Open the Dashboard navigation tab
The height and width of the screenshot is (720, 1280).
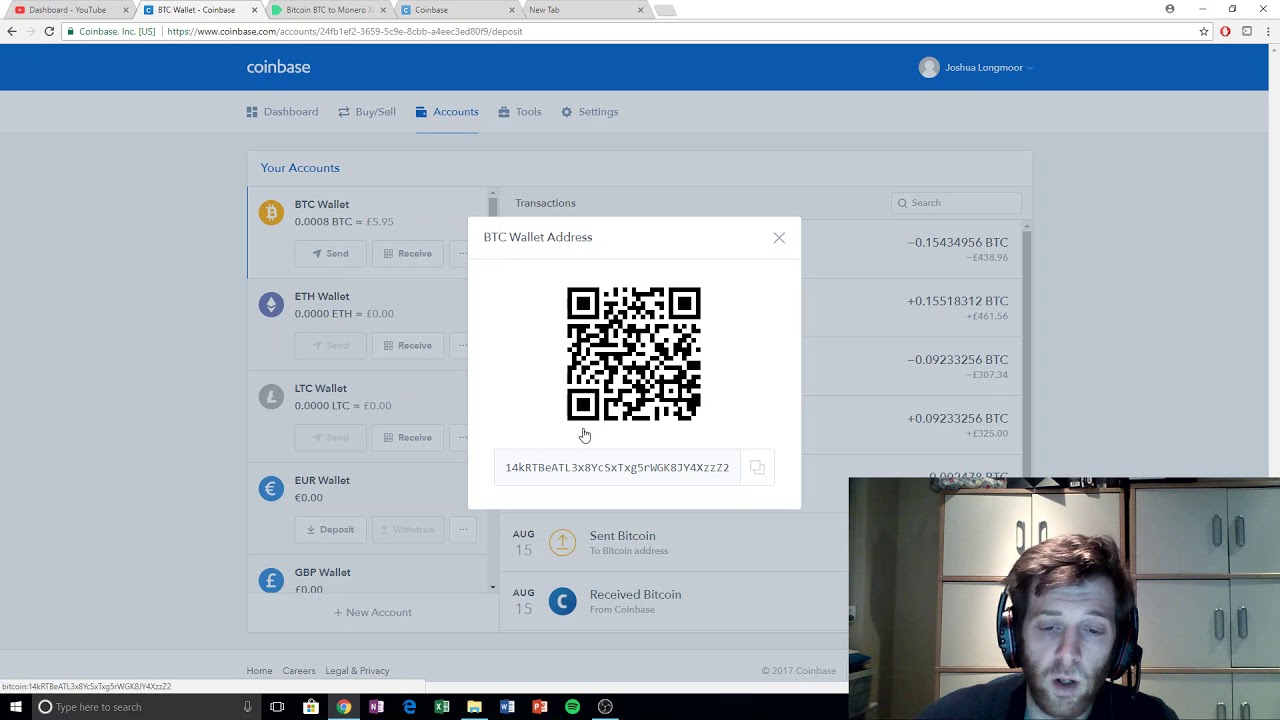coord(282,112)
